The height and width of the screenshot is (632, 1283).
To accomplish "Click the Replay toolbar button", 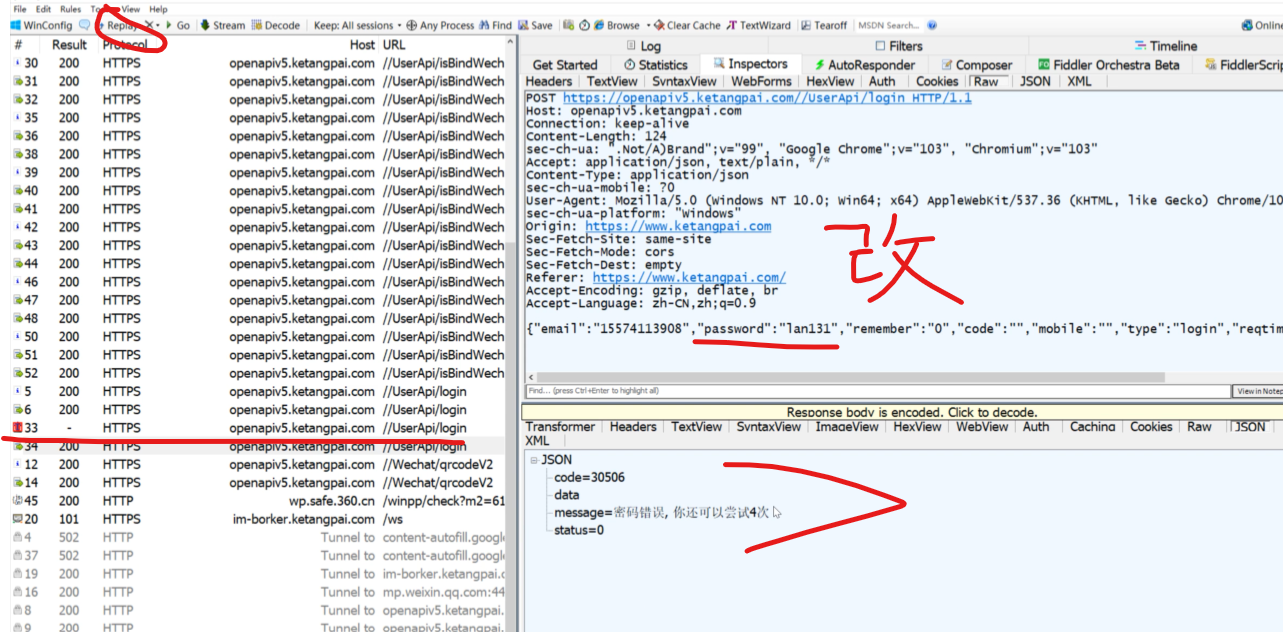I will pyautogui.click(x=119, y=25).
